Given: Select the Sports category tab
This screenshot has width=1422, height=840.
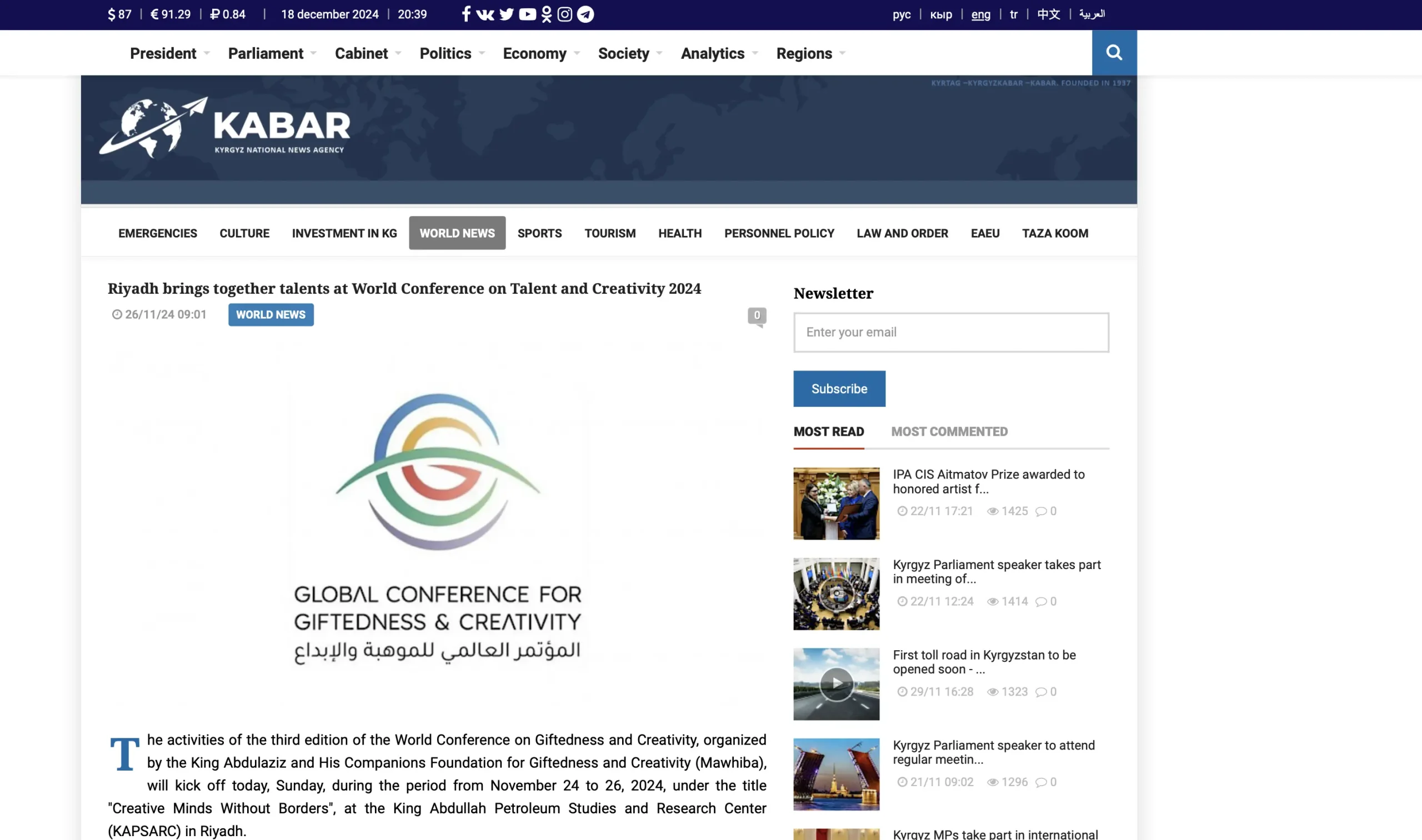Looking at the screenshot, I should click(539, 233).
